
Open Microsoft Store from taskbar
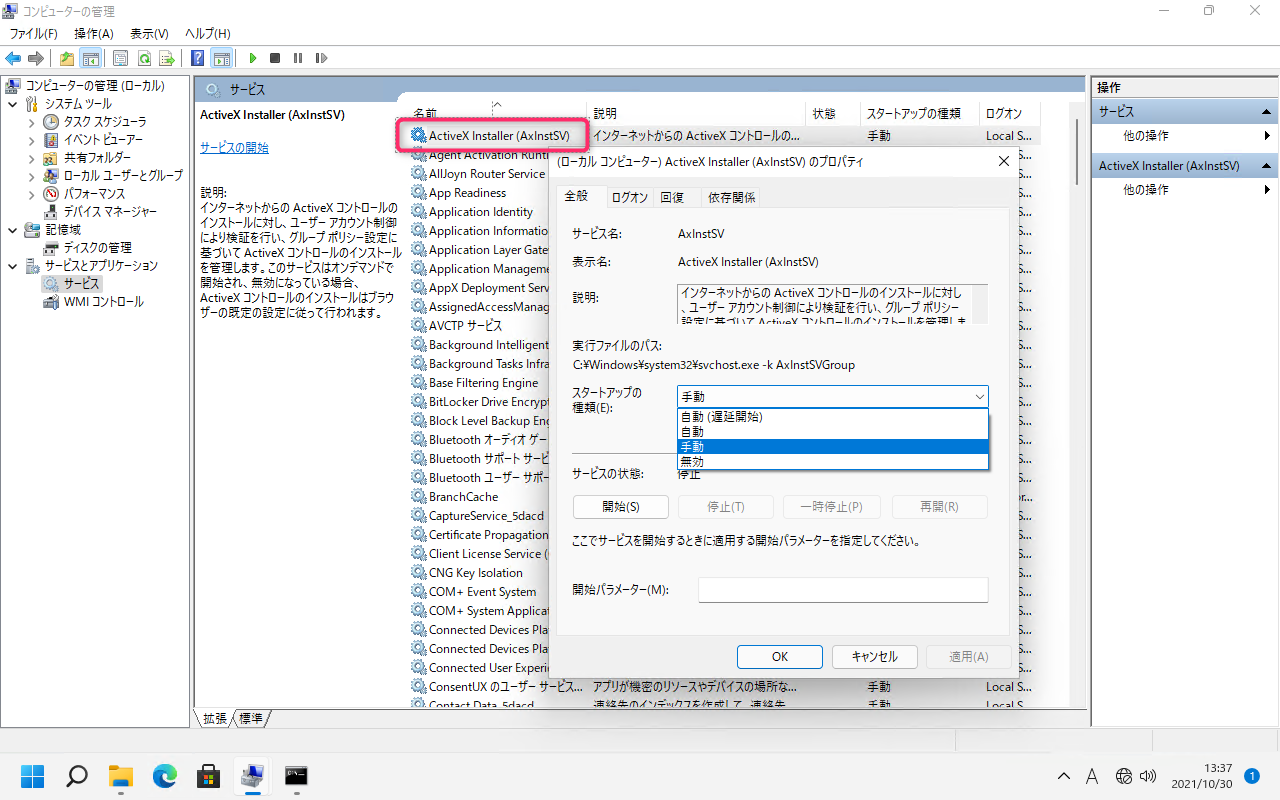[x=209, y=775]
